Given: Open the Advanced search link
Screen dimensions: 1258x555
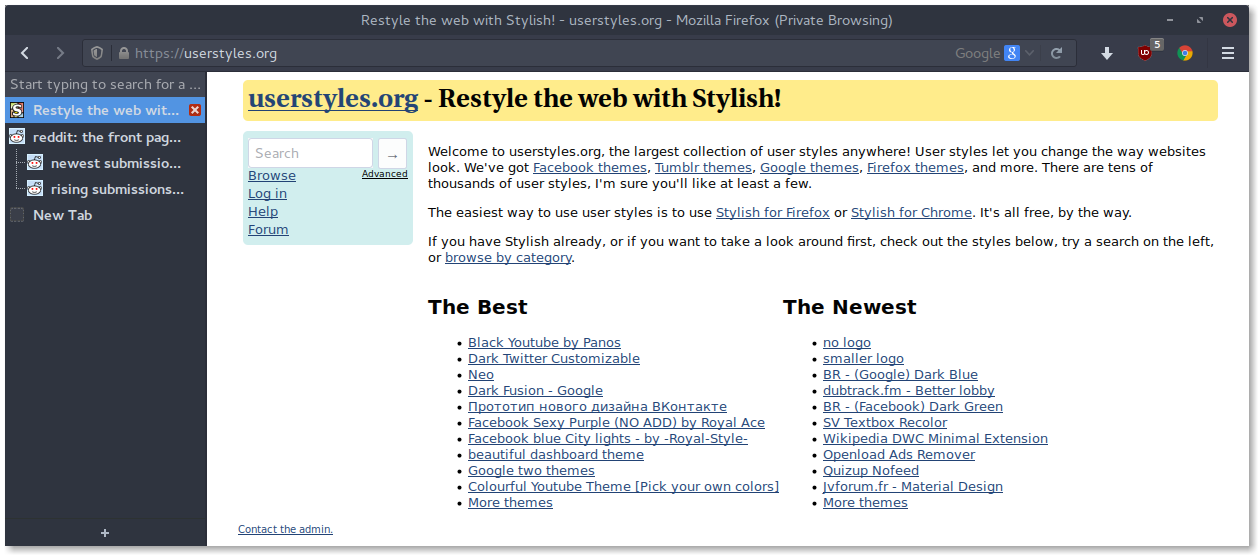Looking at the screenshot, I should click(385, 174).
